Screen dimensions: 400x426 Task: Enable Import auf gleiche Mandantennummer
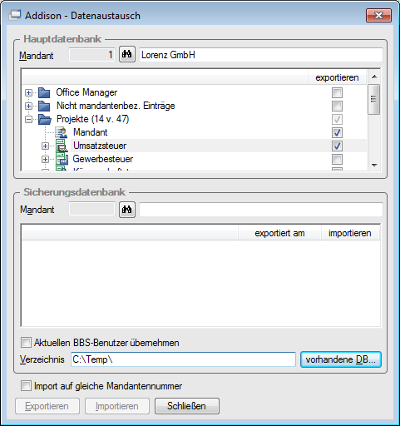click(26, 386)
